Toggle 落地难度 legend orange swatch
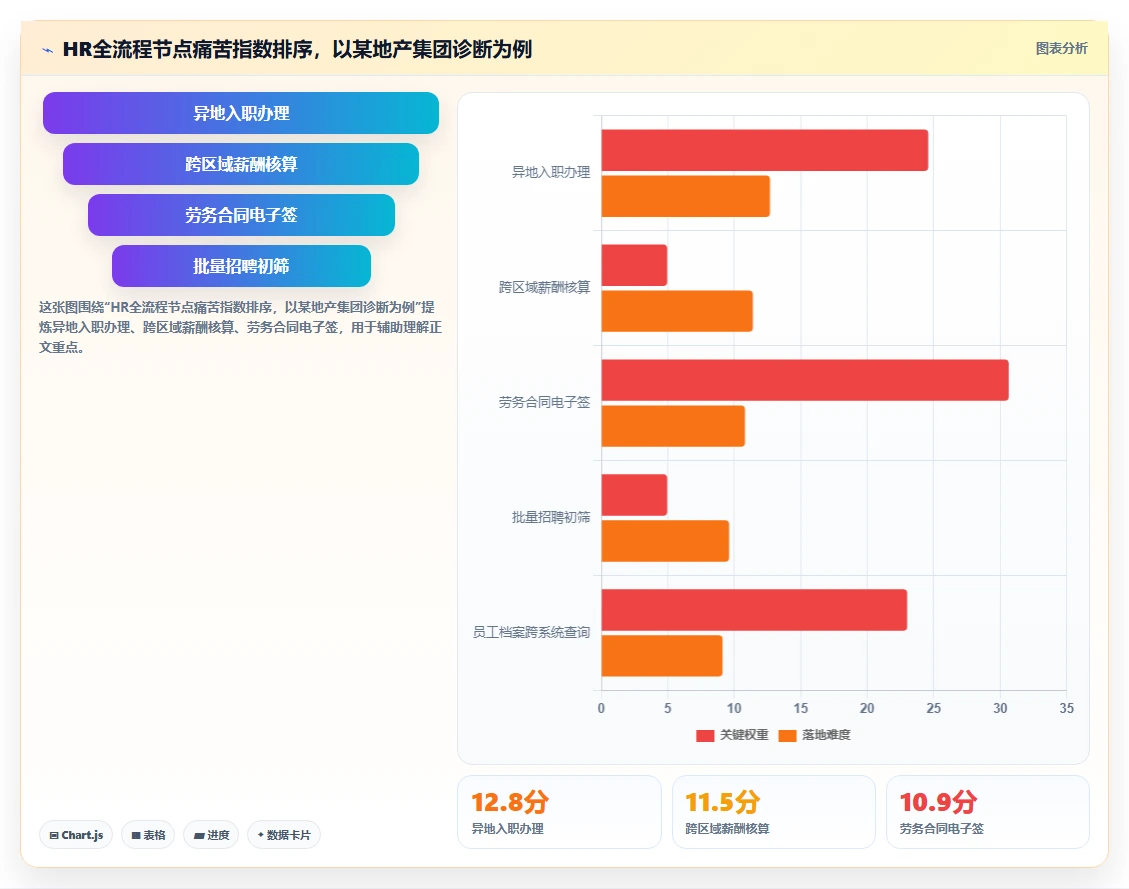 787,735
